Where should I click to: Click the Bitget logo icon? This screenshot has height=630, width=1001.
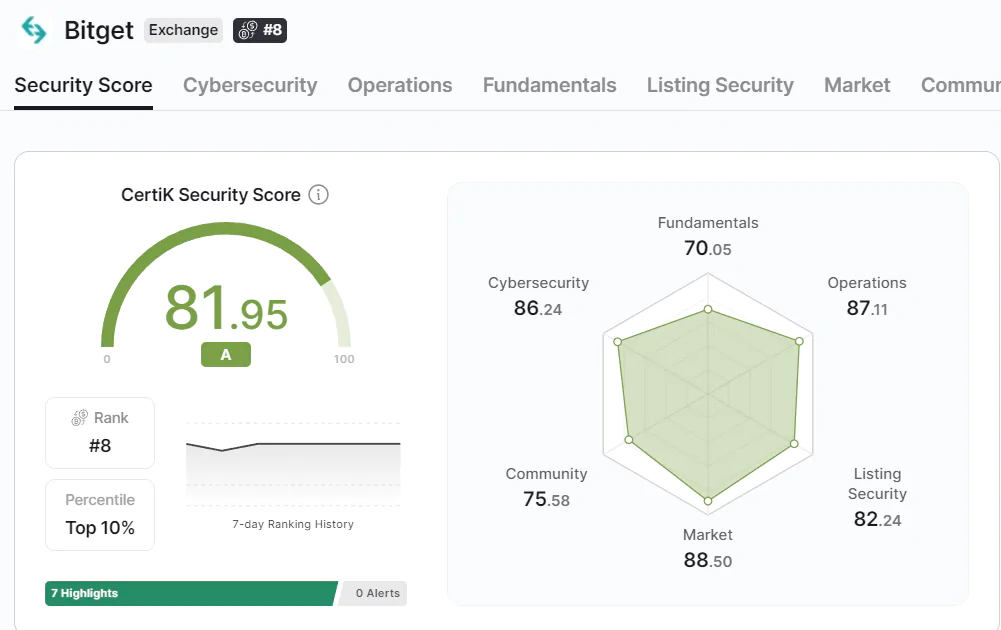pos(34,30)
